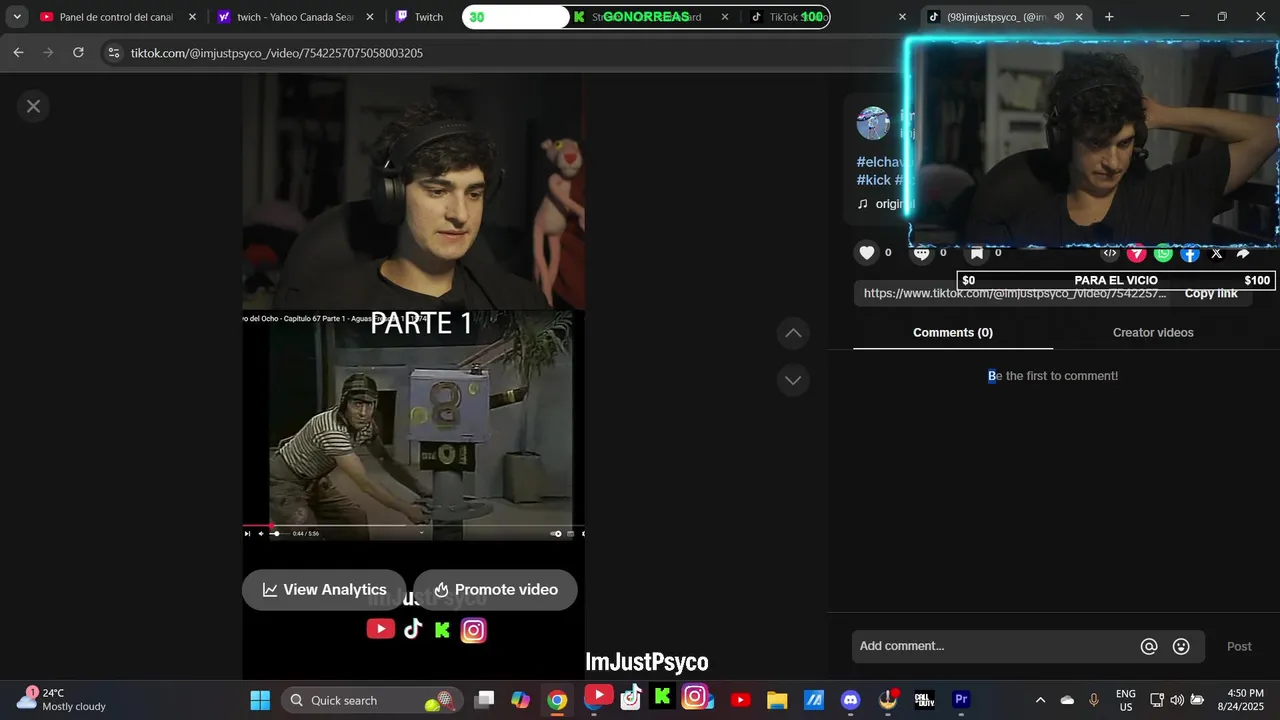Open comments via speech bubble icon

click(922, 253)
